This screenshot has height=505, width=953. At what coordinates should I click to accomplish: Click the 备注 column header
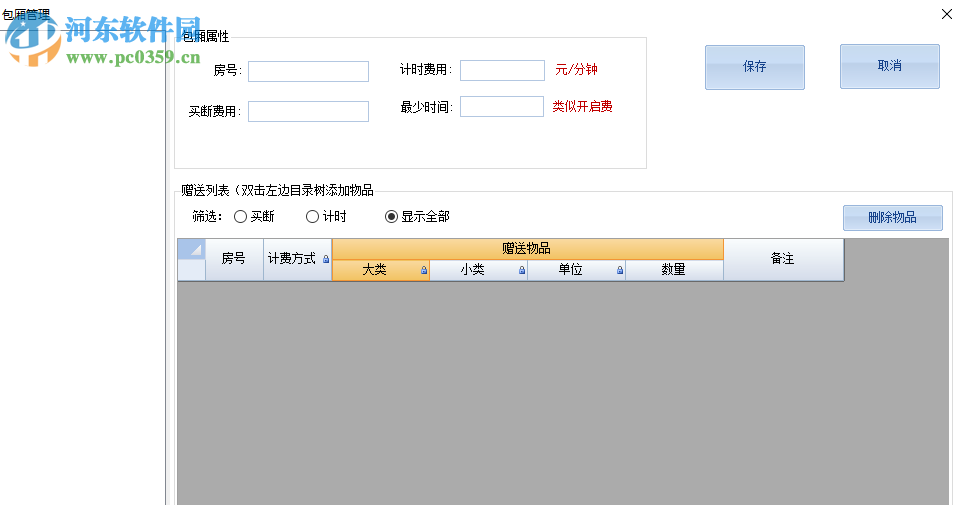(783, 259)
